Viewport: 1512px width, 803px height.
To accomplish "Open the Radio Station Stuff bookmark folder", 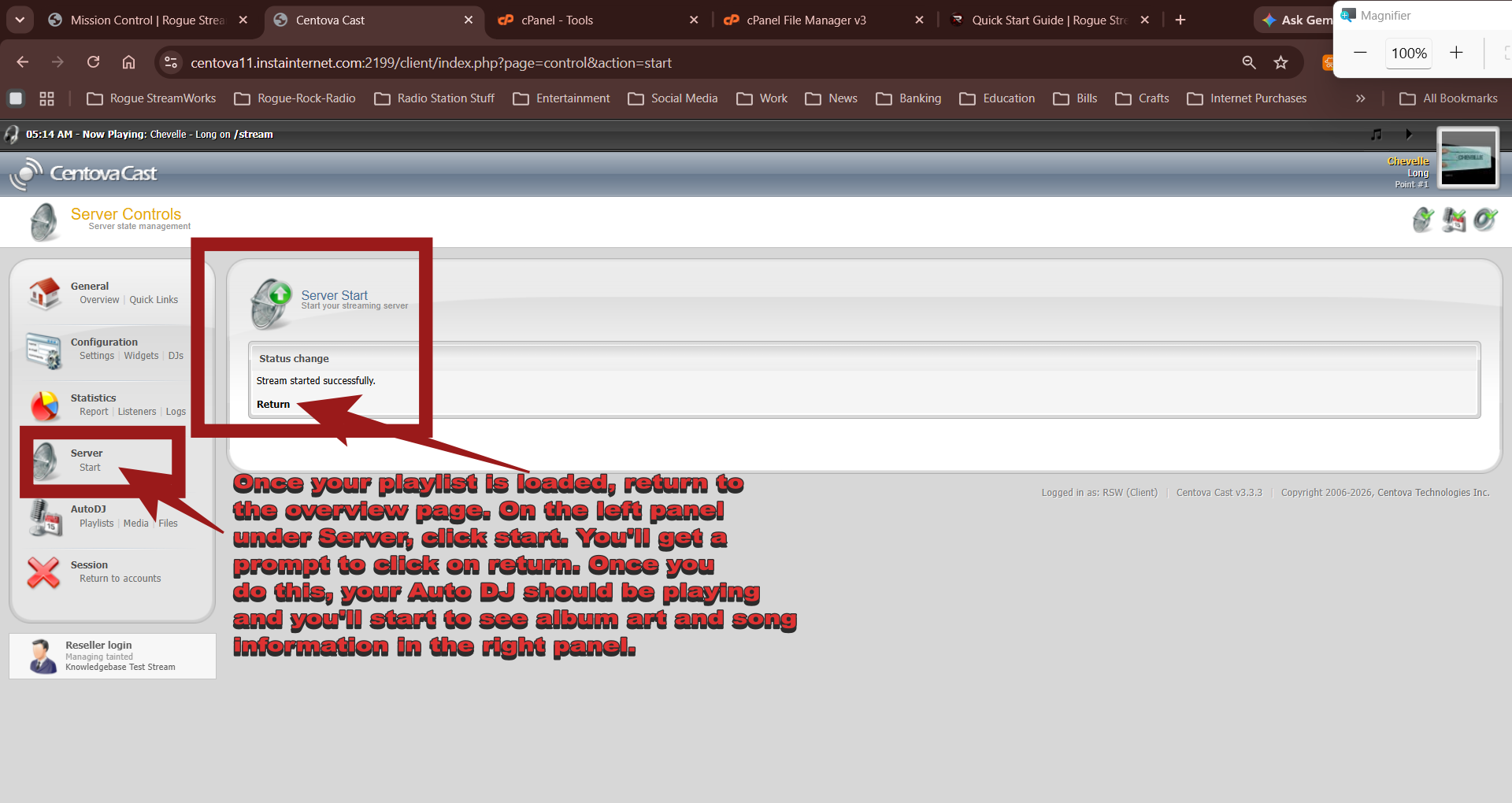I will [x=435, y=98].
